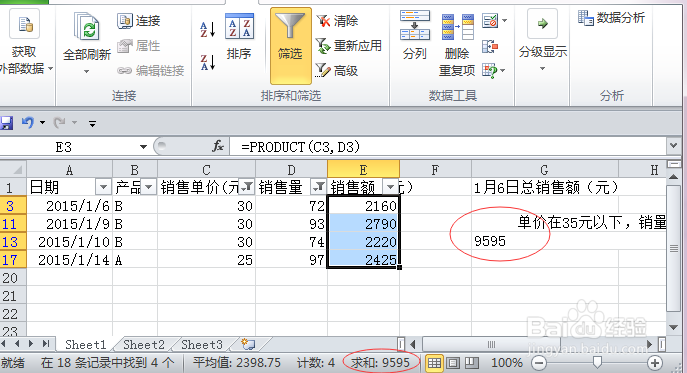687x373 pixels.
Task: Select cell with date 2015/1/14
Action: [69, 260]
